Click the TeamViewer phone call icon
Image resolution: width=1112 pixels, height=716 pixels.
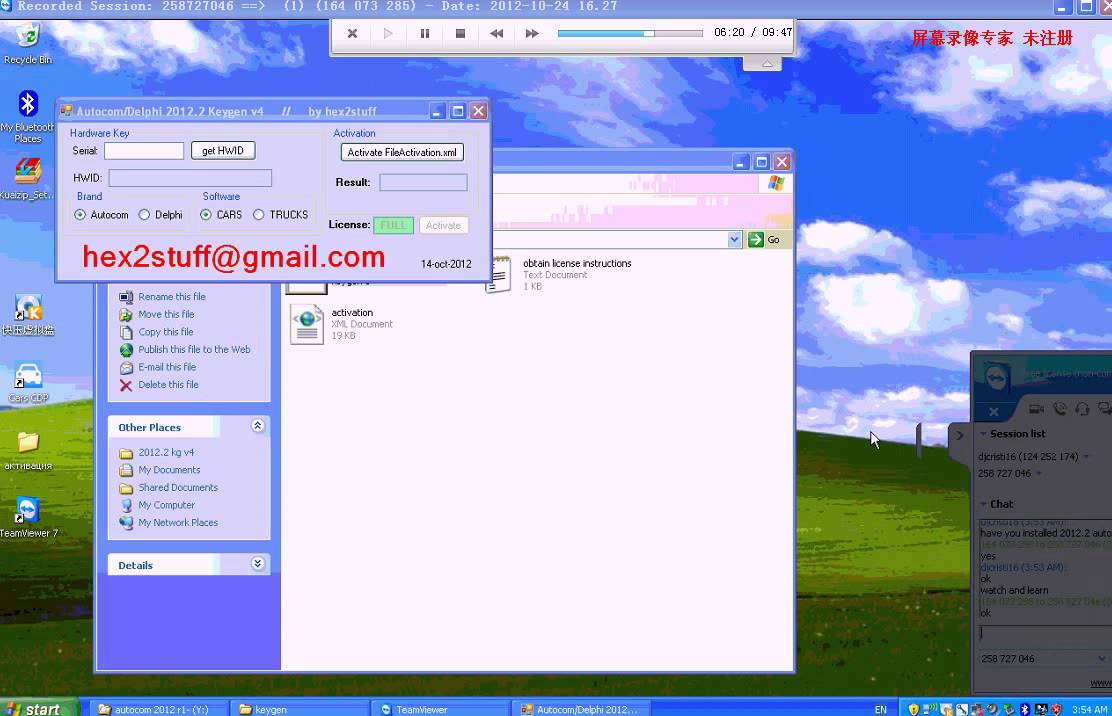tap(1060, 408)
